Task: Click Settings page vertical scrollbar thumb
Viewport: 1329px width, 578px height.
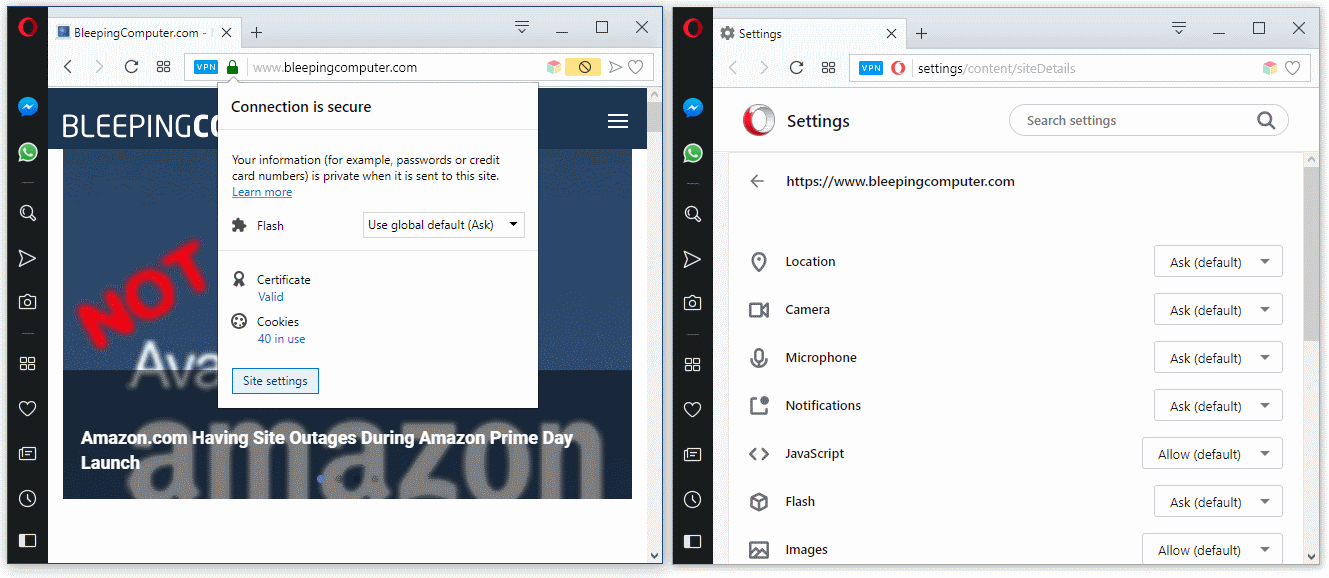Action: tap(1311, 255)
